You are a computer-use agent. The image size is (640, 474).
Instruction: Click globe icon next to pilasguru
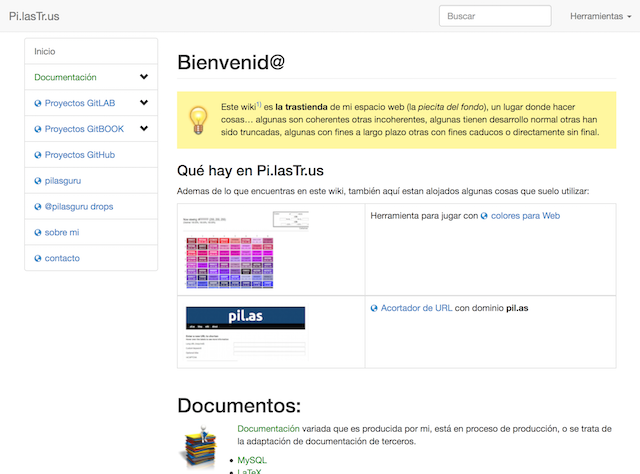(38, 181)
